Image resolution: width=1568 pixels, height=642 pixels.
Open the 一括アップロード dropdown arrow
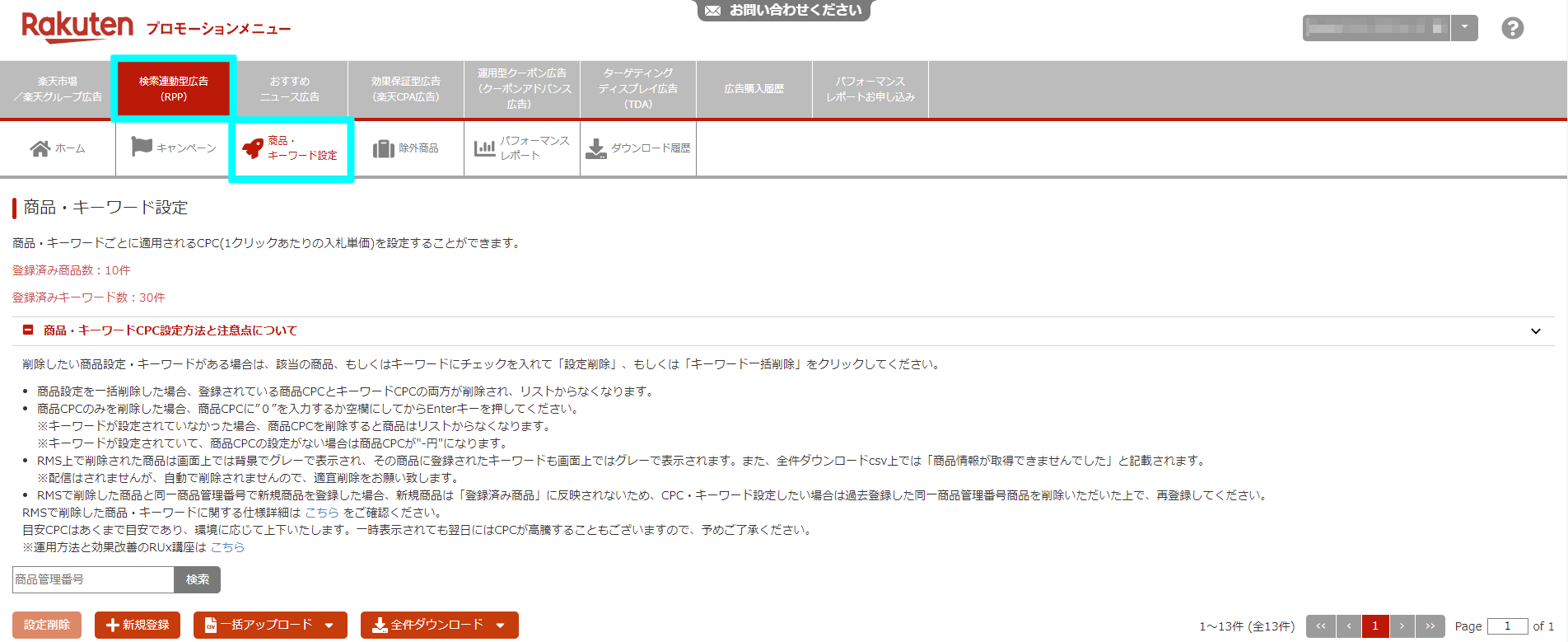click(x=329, y=626)
